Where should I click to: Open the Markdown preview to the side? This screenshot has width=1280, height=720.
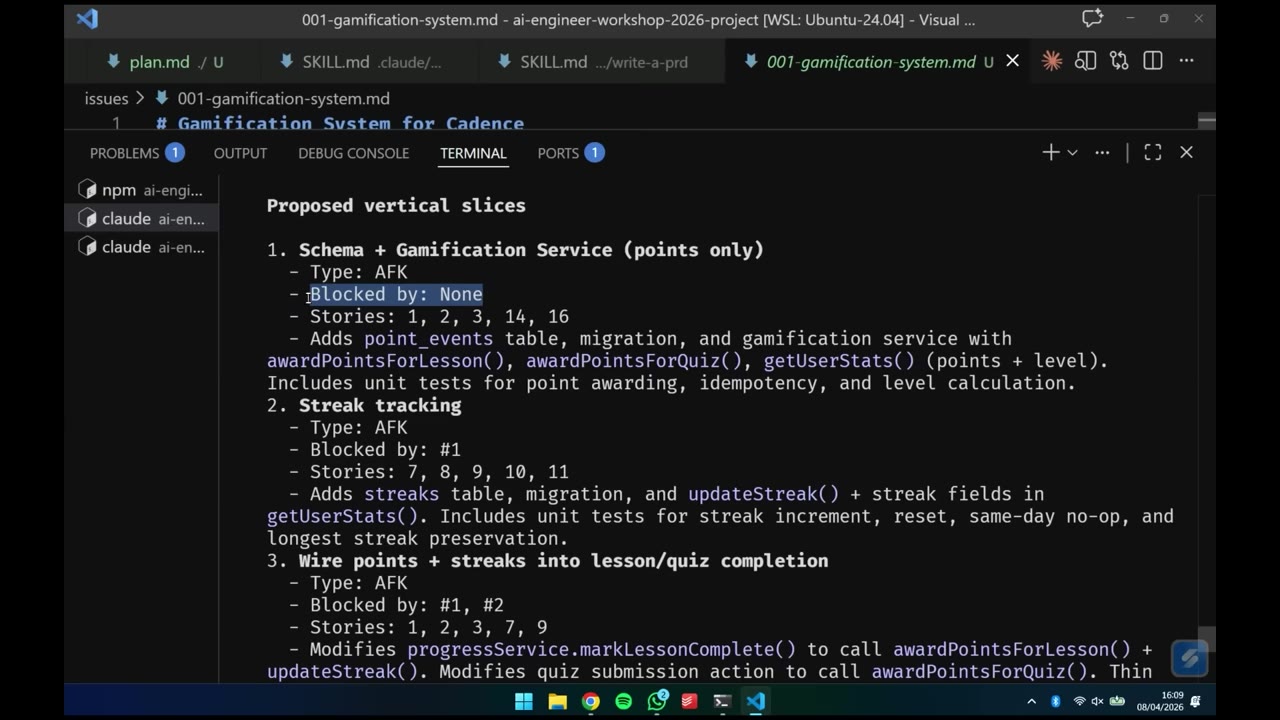pyautogui.click(x=1085, y=61)
